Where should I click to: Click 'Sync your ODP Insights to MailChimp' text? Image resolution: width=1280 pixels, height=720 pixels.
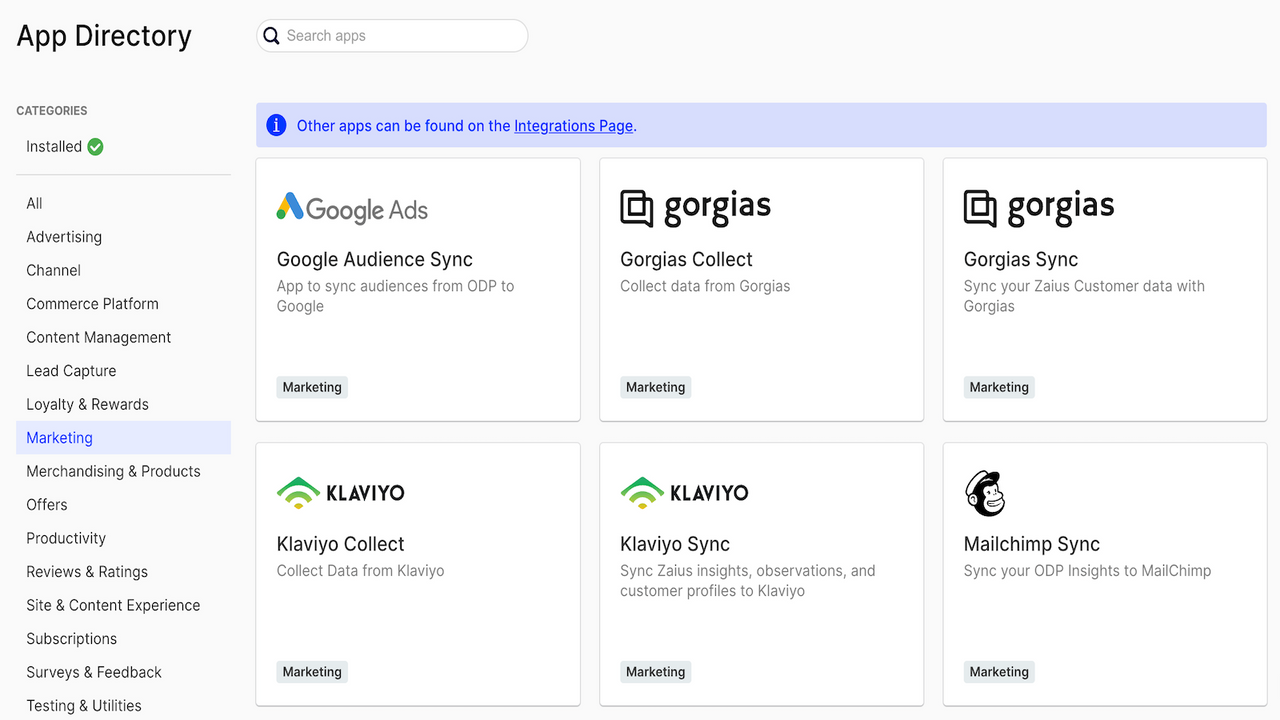tap(1087, 571)
